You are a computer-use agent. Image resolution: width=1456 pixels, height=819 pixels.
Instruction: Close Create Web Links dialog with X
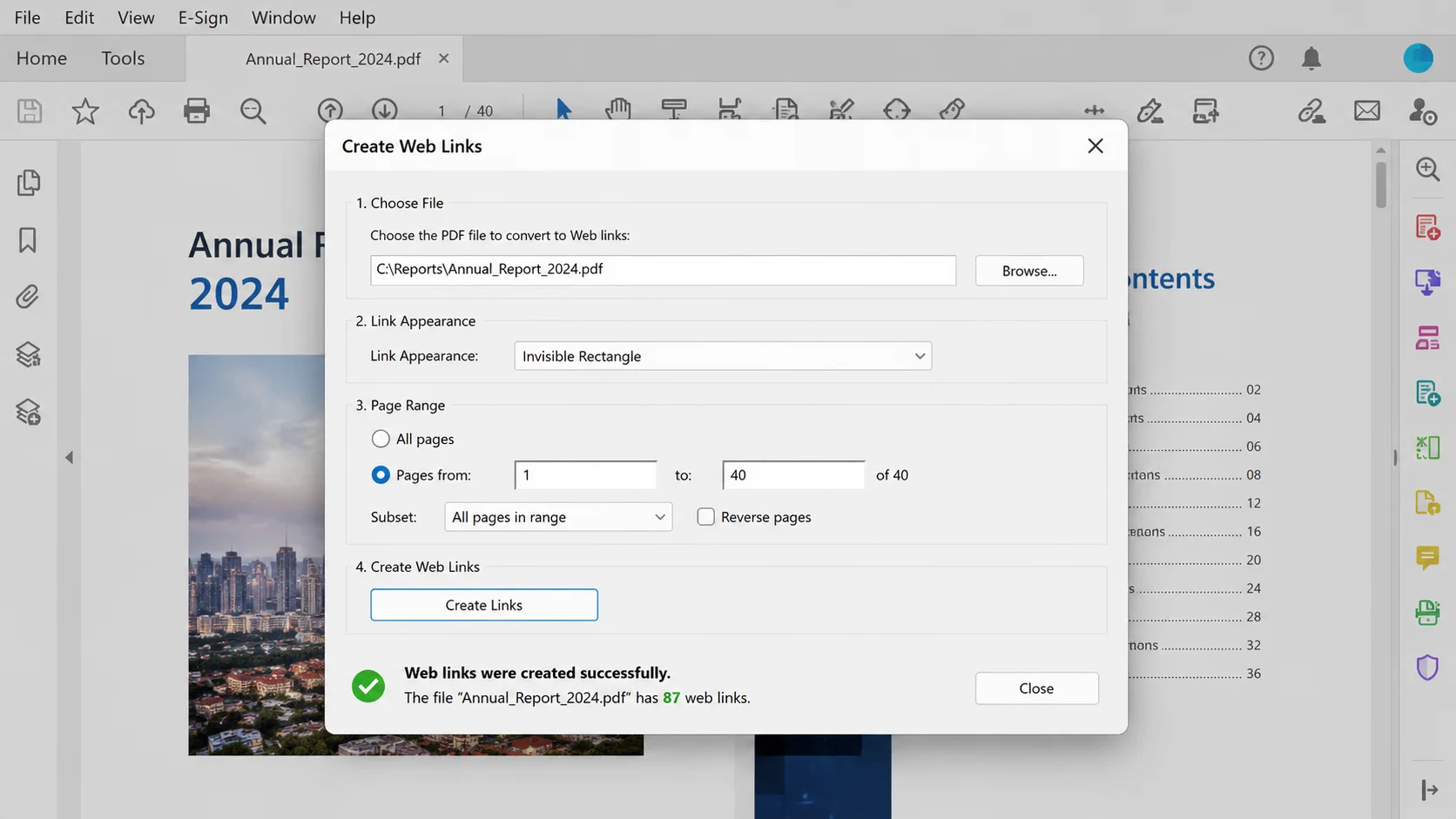coord(1095,146)
